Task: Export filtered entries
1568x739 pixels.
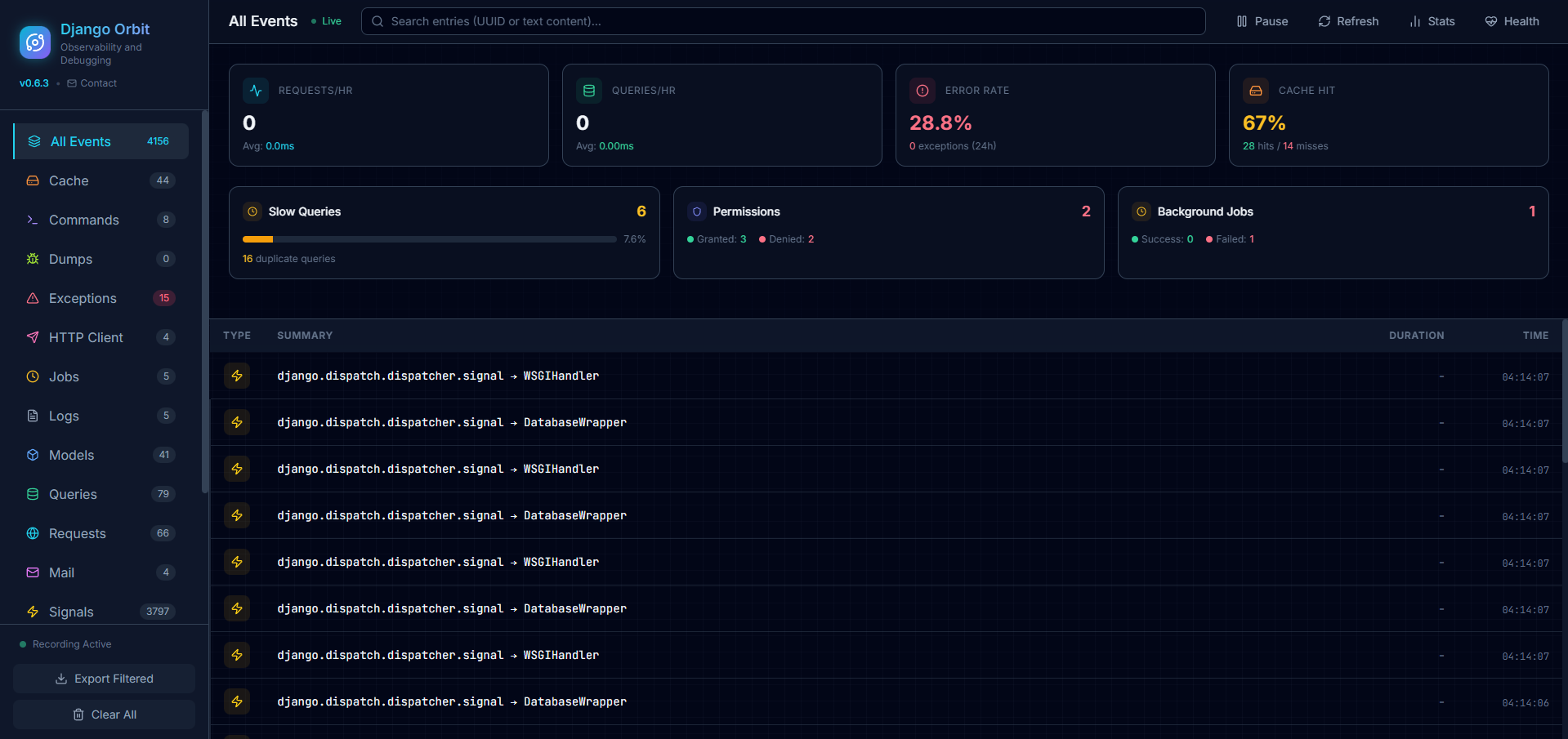Action: coord(104,679)
